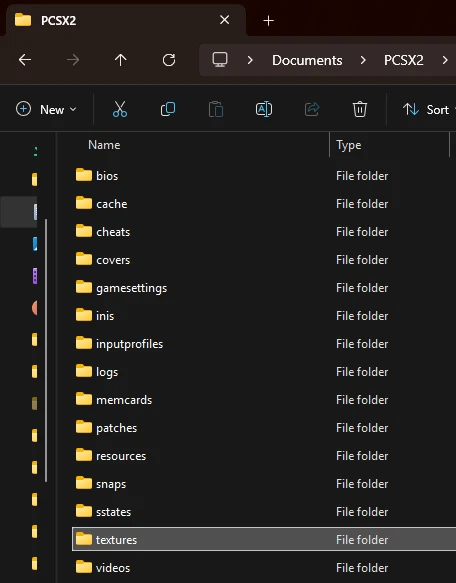456x583 pixels.
Task: Click the This PC monitor icon in address bar
Action: [220, 59]
